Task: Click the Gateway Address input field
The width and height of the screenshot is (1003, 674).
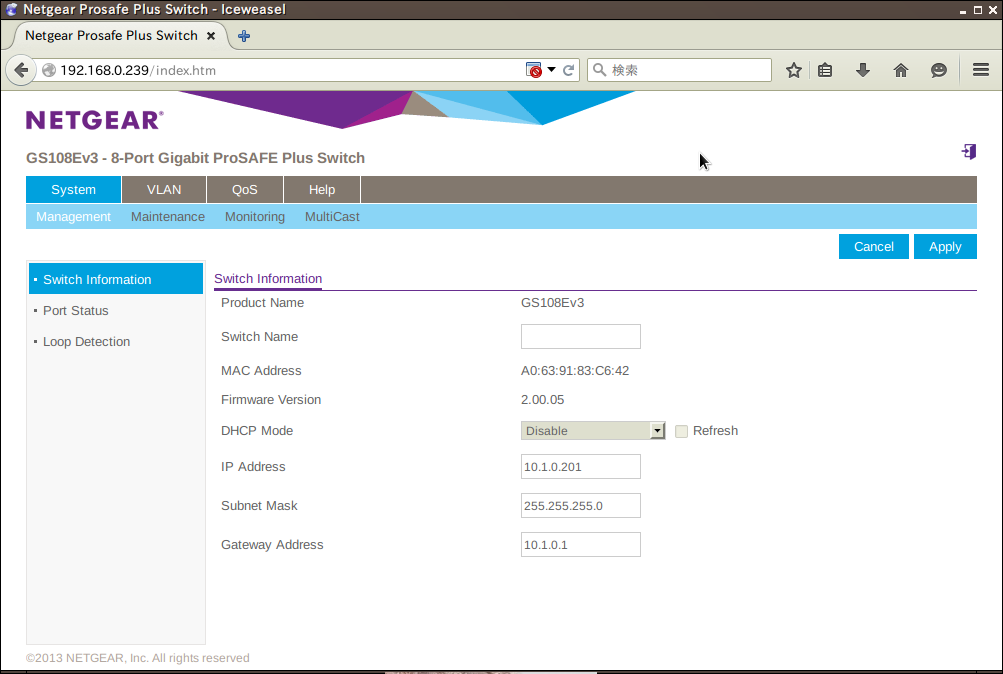Action: point(581,545)
